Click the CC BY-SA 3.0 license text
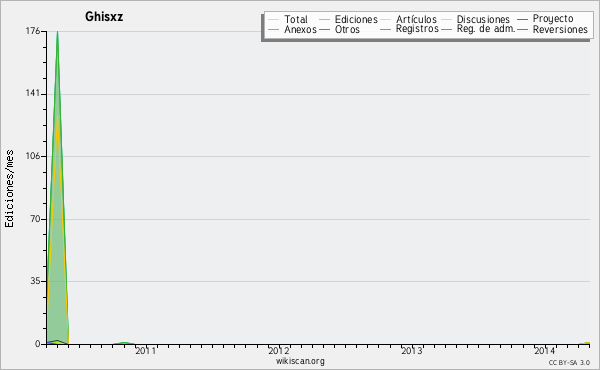The height and width of the screenshot is (370, 600). [x=569, y=363]
